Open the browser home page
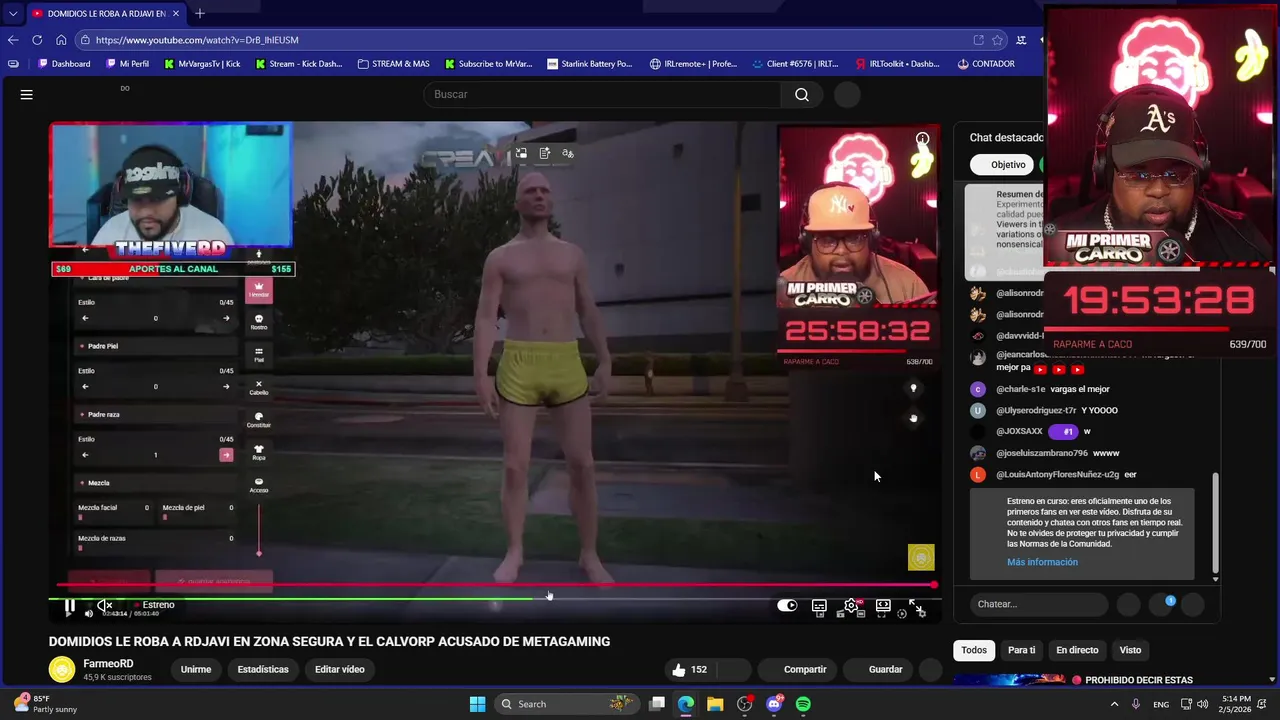The width and height of the screenshot is (1280, 720). tap(61, 40)
